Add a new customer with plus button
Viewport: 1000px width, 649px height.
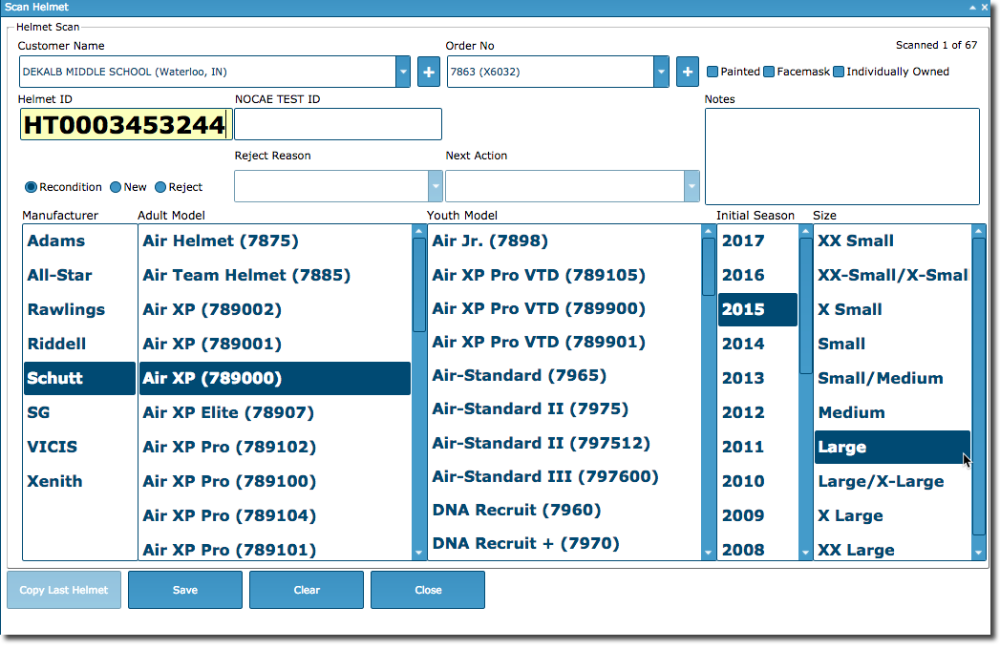click(429, 72)
